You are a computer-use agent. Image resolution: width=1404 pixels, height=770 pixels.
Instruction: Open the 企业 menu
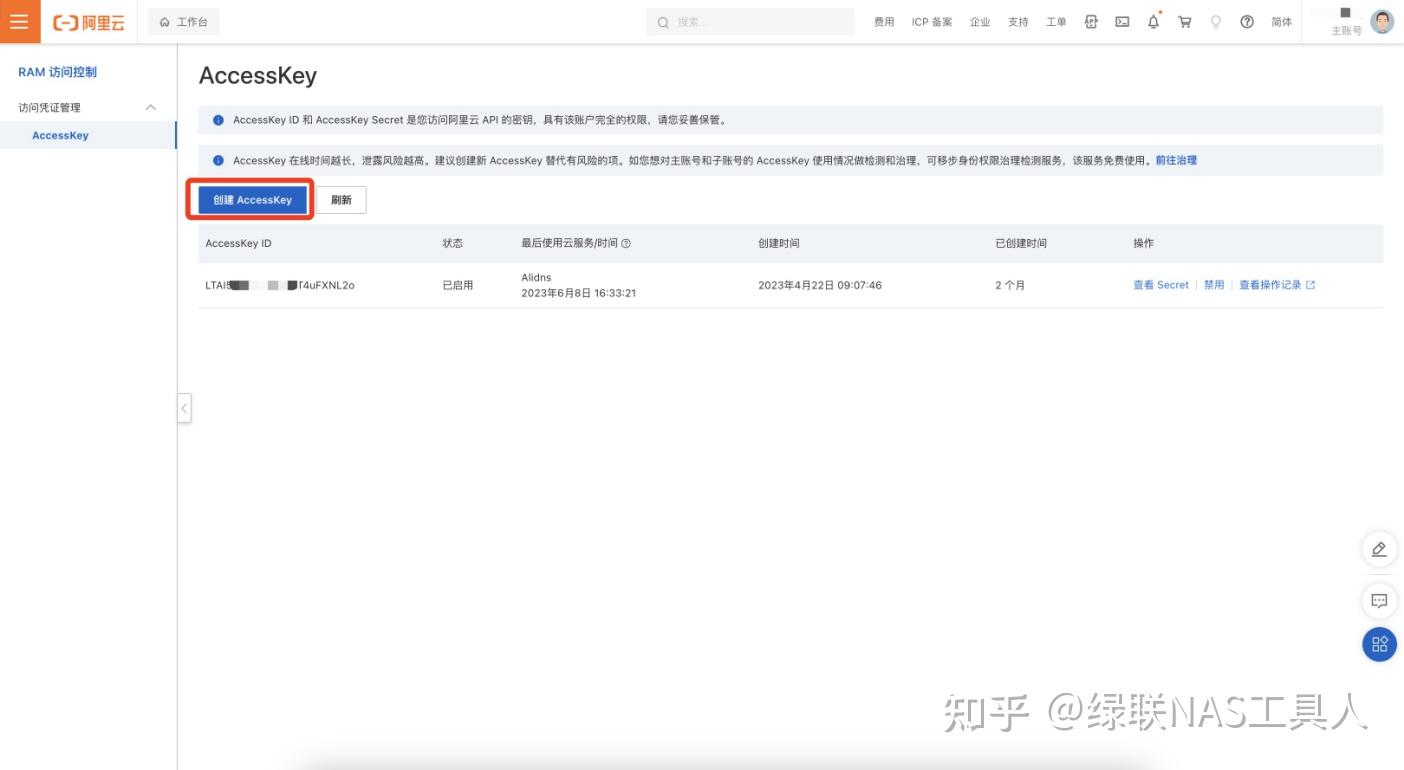[x=980, y=22]
